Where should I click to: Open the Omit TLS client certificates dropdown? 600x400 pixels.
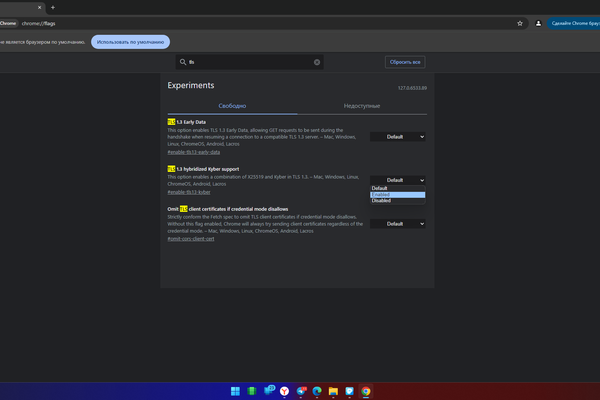click(398, 224)
